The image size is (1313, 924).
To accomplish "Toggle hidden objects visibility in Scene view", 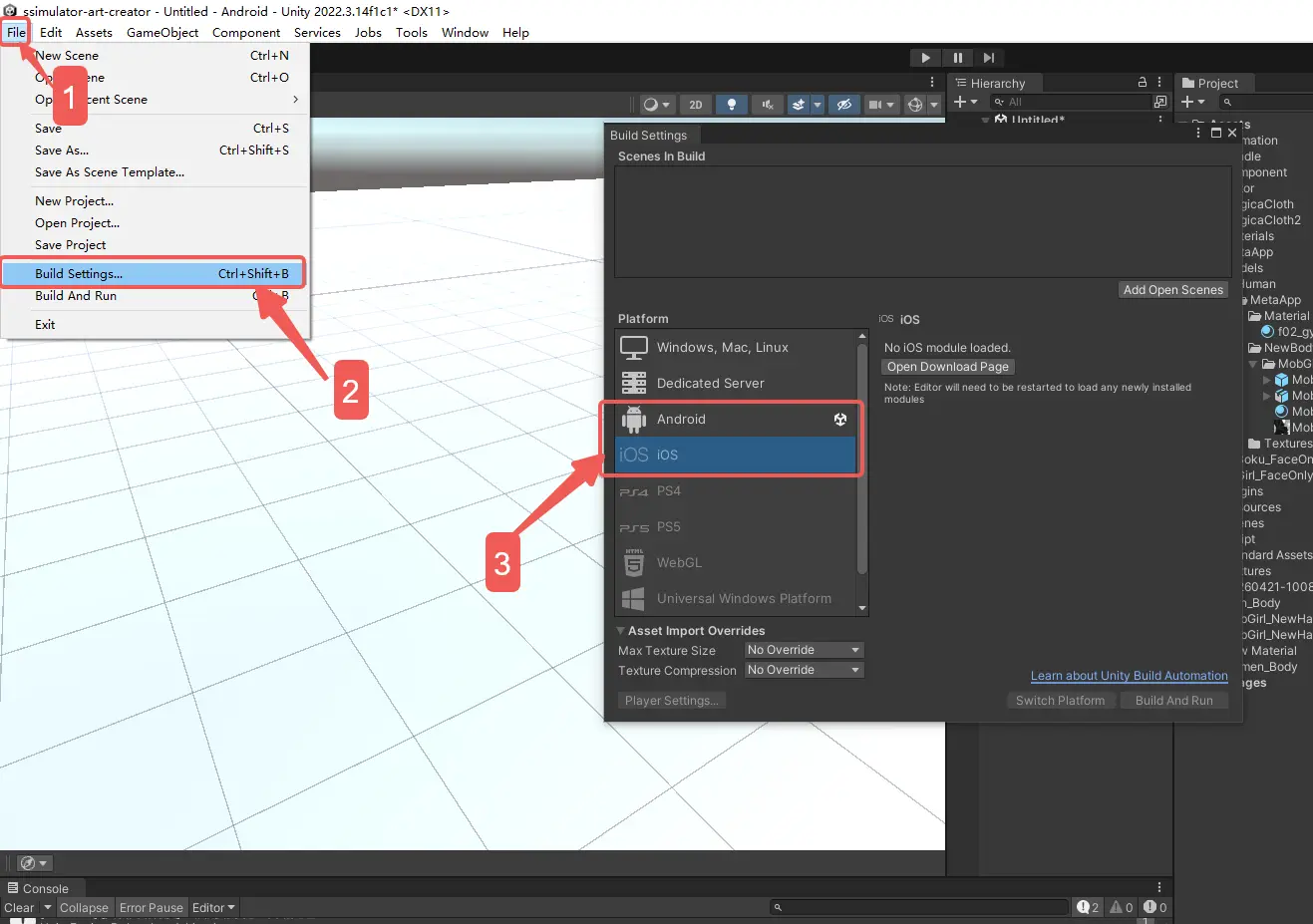I will pyautogui.click(x=843, y=104).
